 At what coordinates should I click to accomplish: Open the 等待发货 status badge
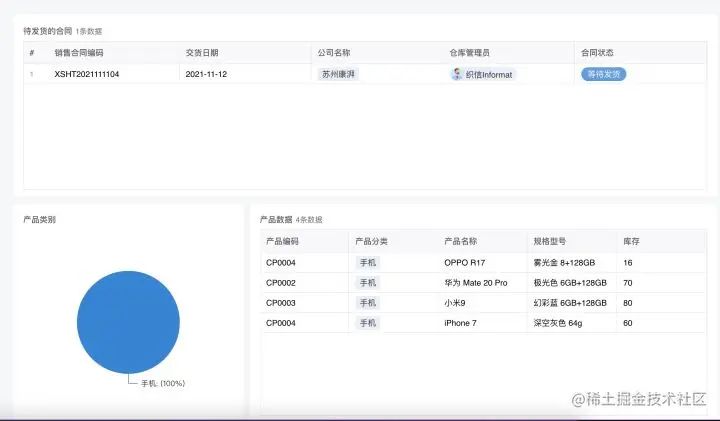[x=603, y=74]
